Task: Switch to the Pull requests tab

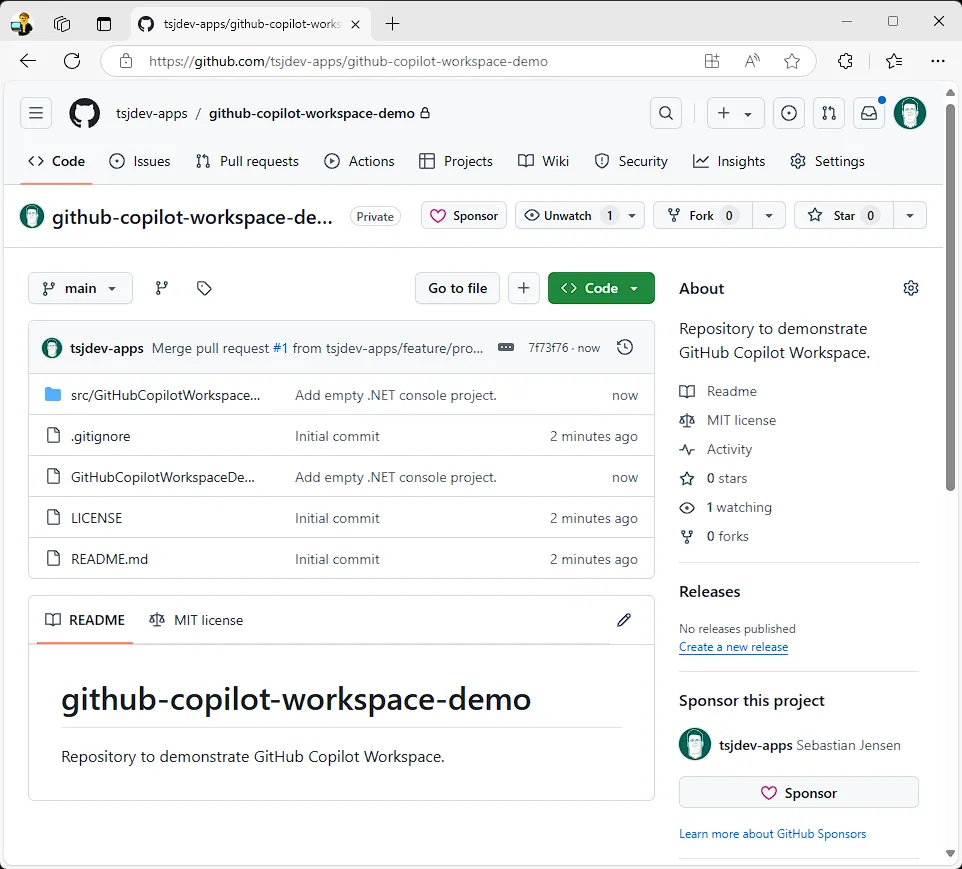Action: coord(247,161)
